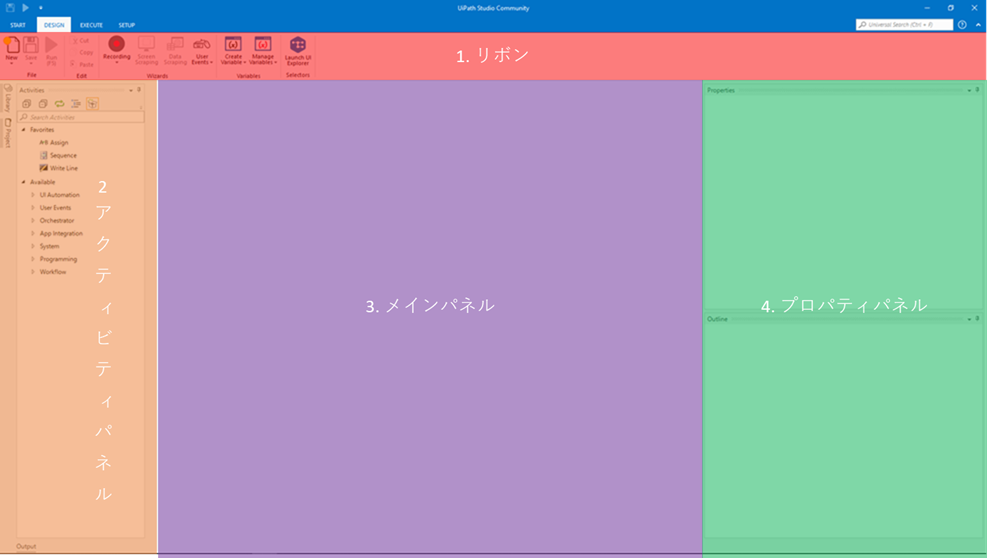Click the Search Activities field

(x=81, y=117)
